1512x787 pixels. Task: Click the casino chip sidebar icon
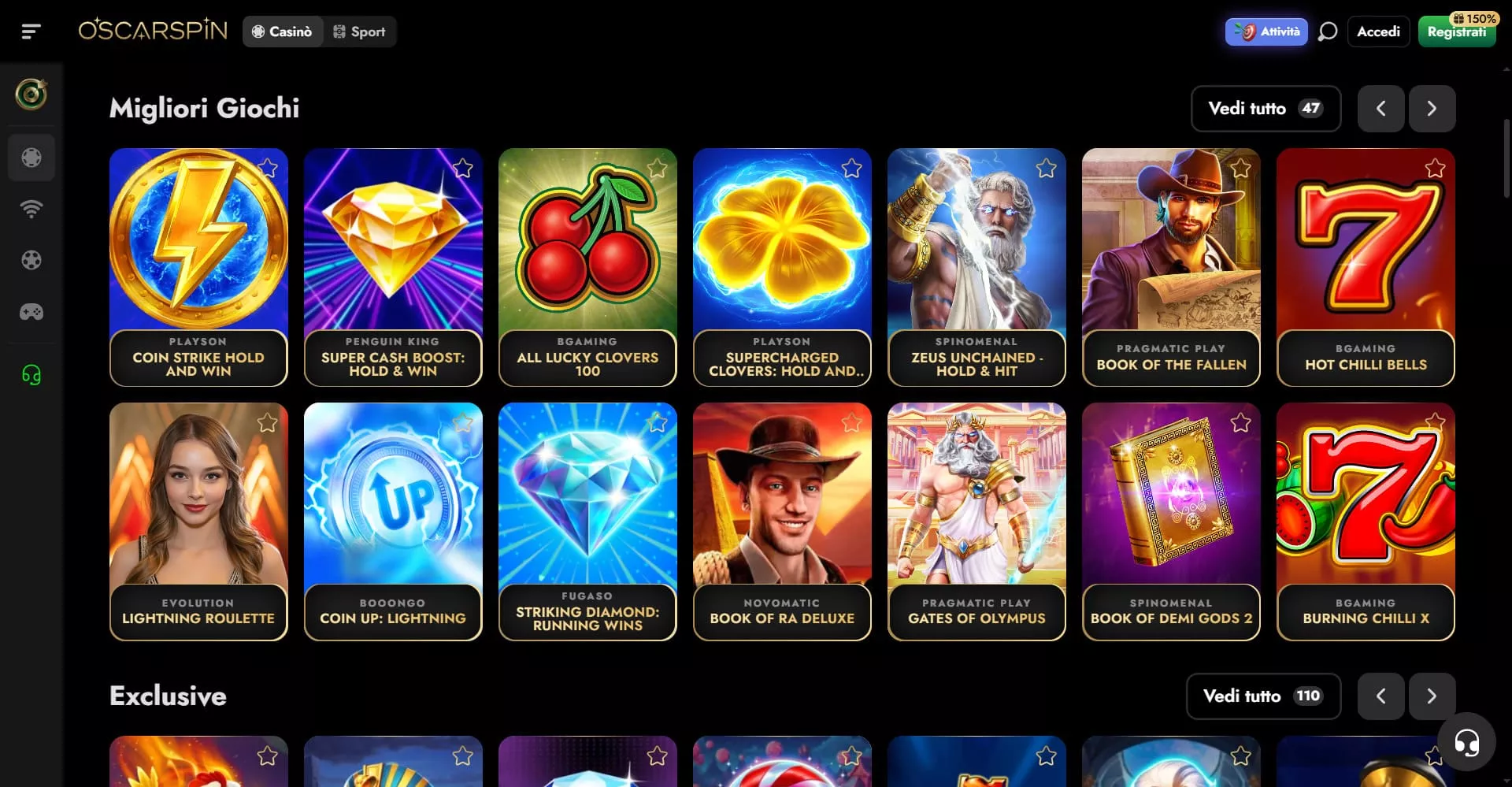tap(31, 158)
